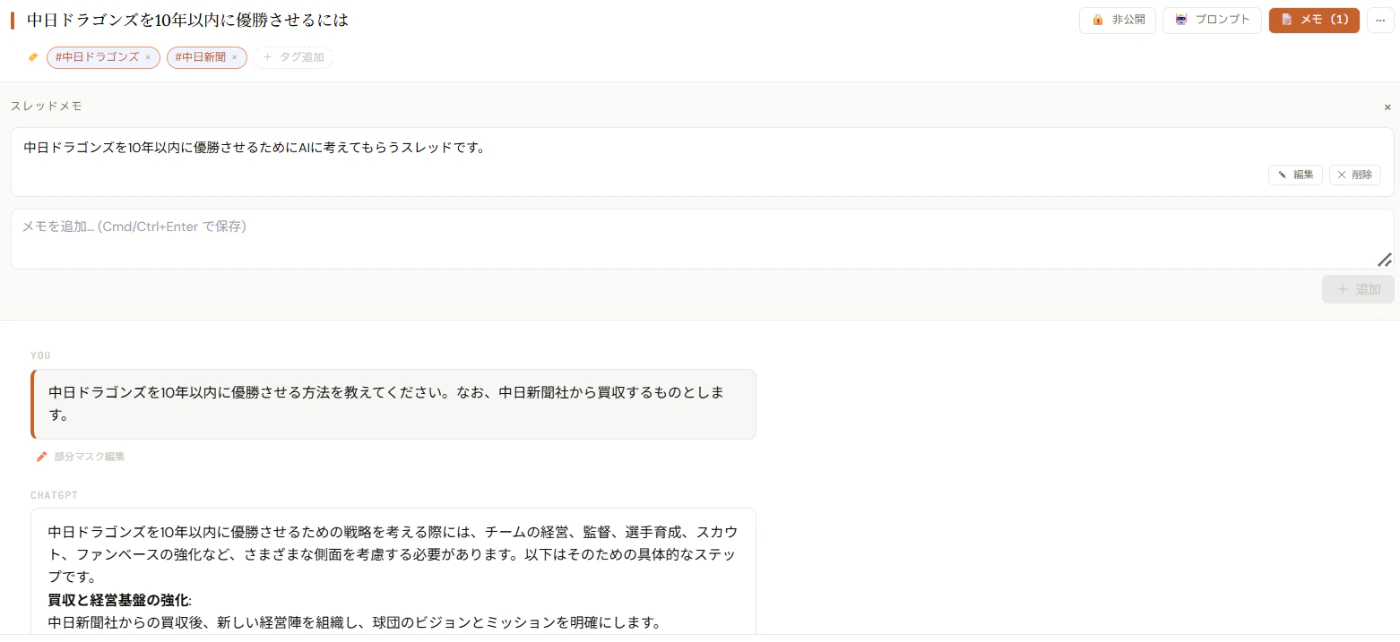Open the three-dot more options menu
This screenshot has width=1400, height=642.
[x=1380, y=20]
